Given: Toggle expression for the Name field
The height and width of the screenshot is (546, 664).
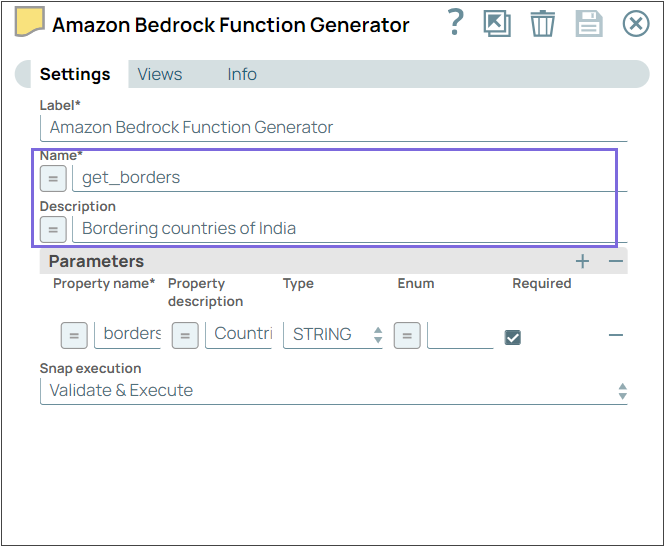Looking at the screenshot, I should [x=53, y=178].
